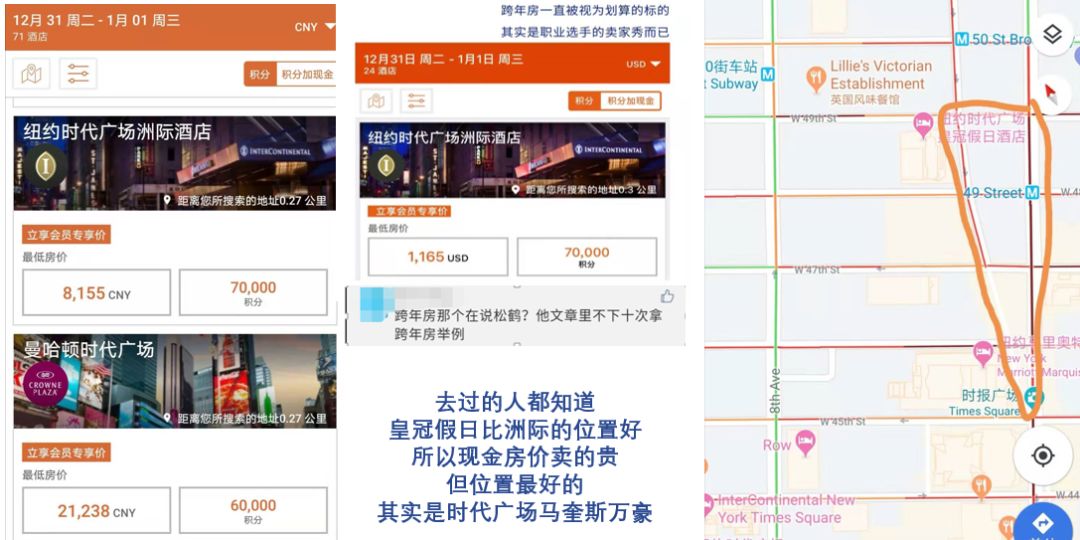Click the 71 酒店 count text
The width and height of the screenshot is (1080, 540).
click(30, 37)
